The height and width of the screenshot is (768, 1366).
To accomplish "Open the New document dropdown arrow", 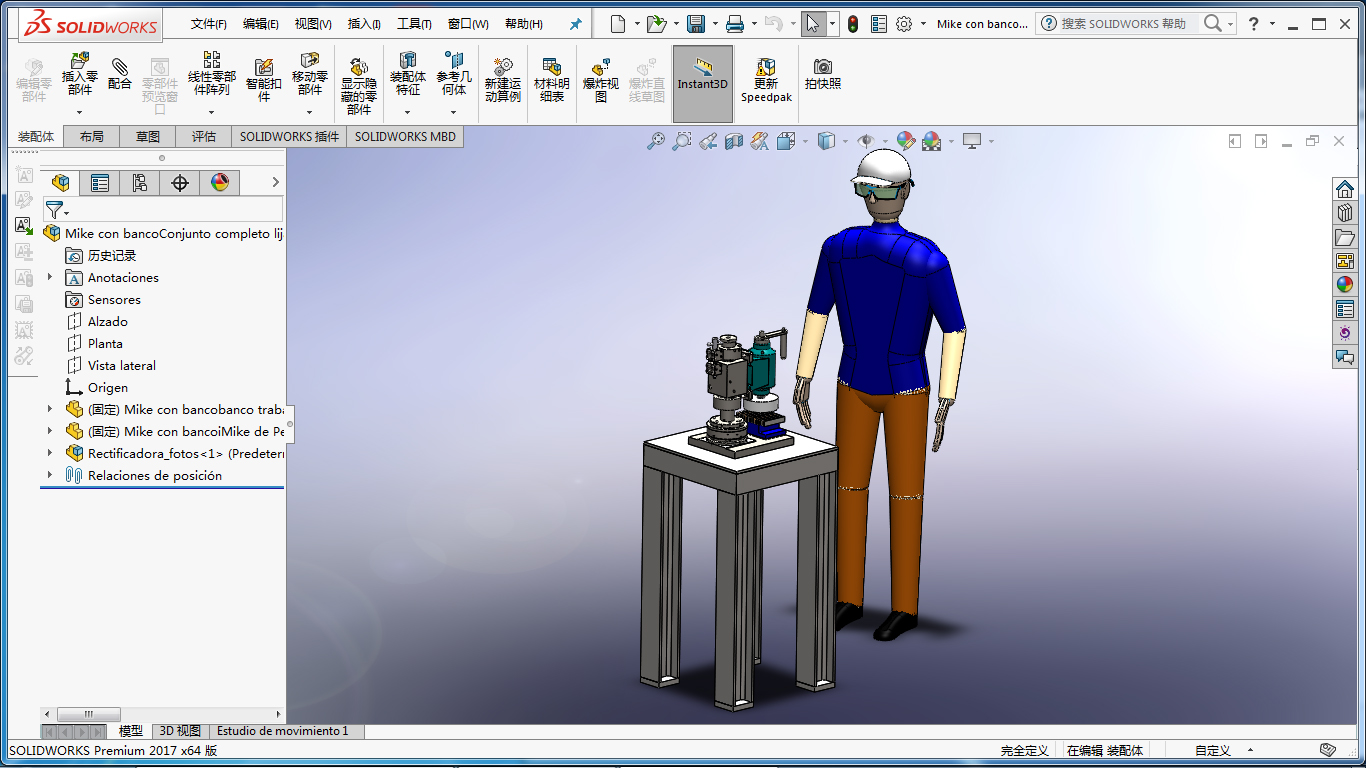I will pyautogui.click(x=637, y=24).
